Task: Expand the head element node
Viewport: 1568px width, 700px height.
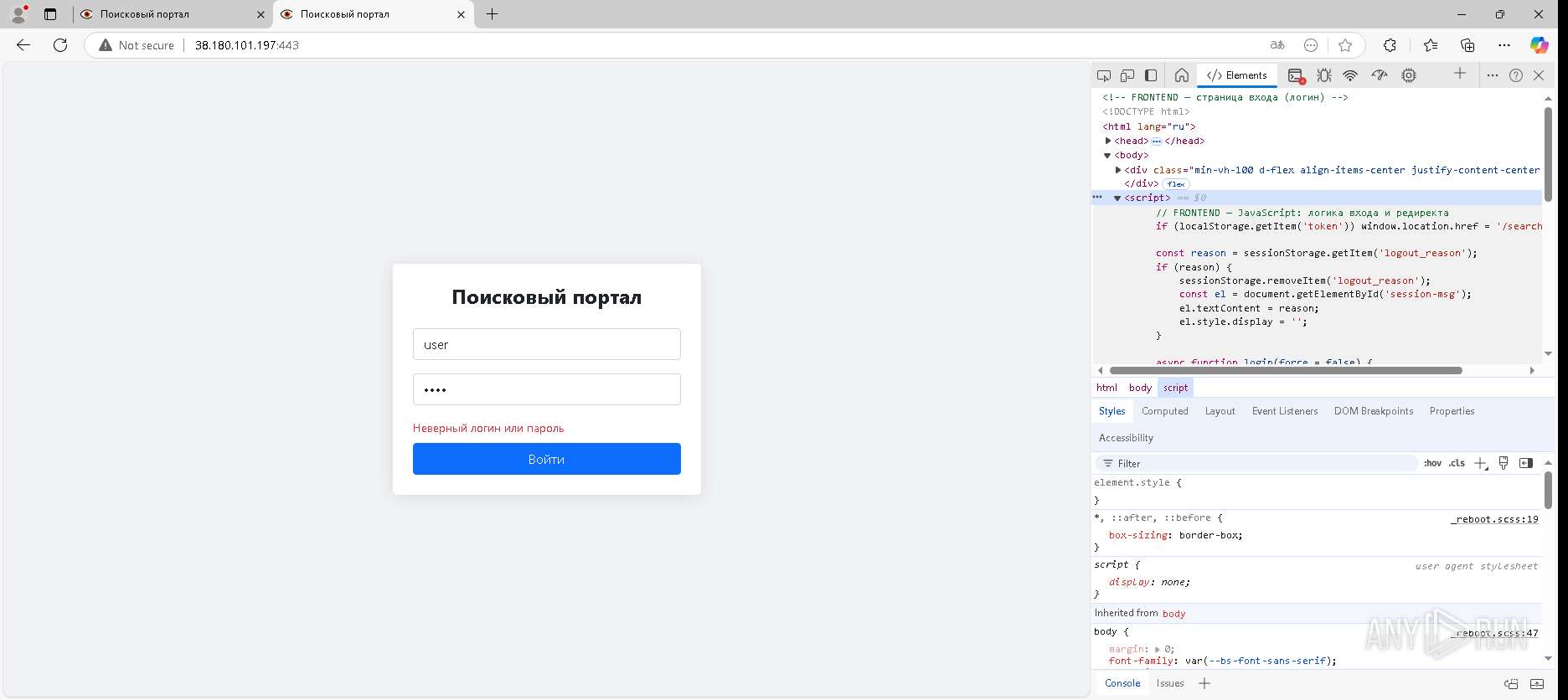Action: click(x=1108, y=141)
